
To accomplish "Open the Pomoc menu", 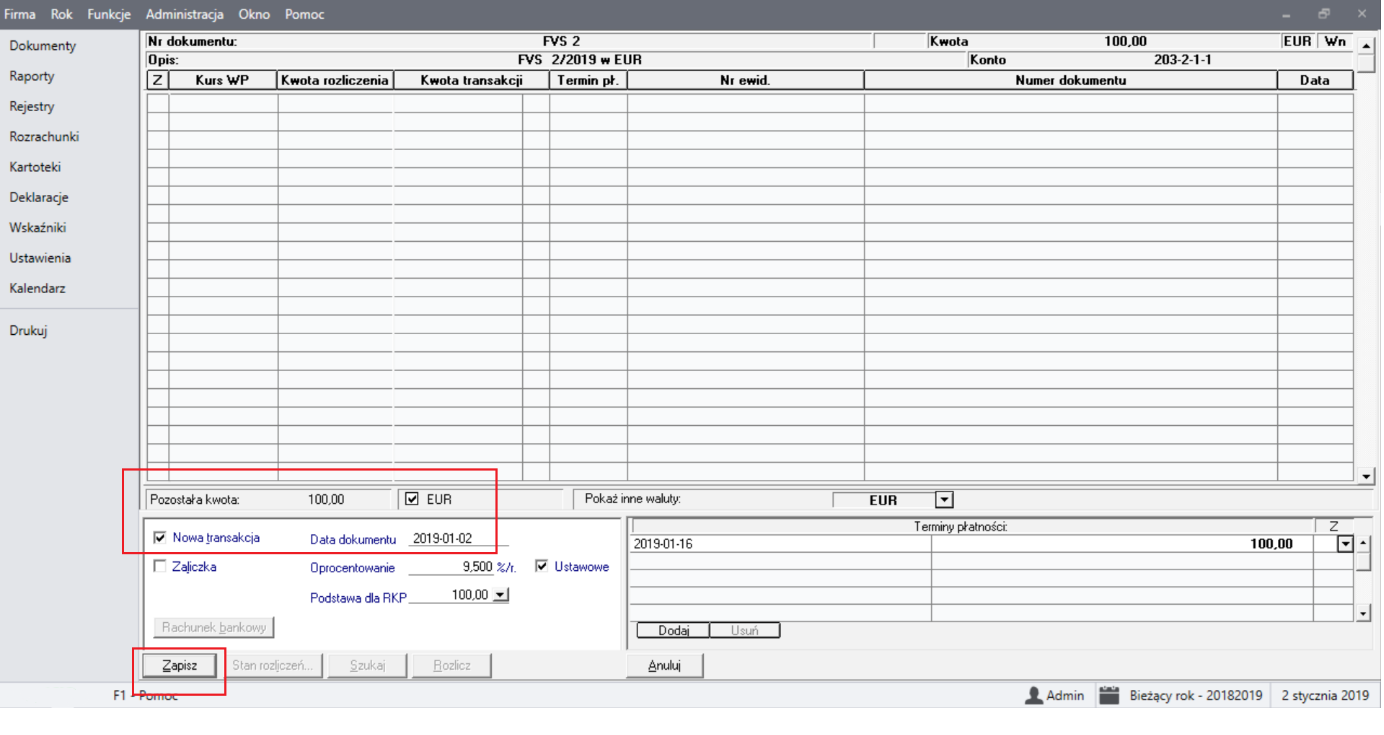I will [305, 14].
